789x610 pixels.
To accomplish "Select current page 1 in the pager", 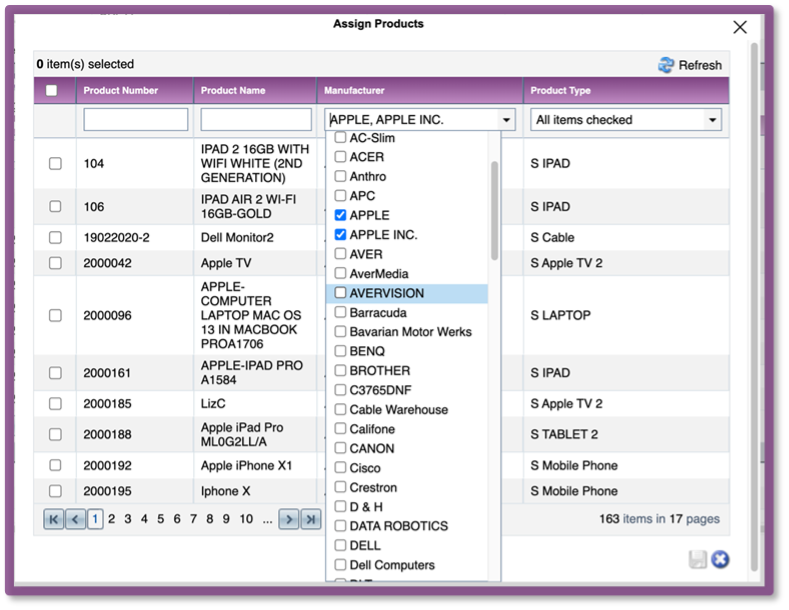I will (95, 519).
